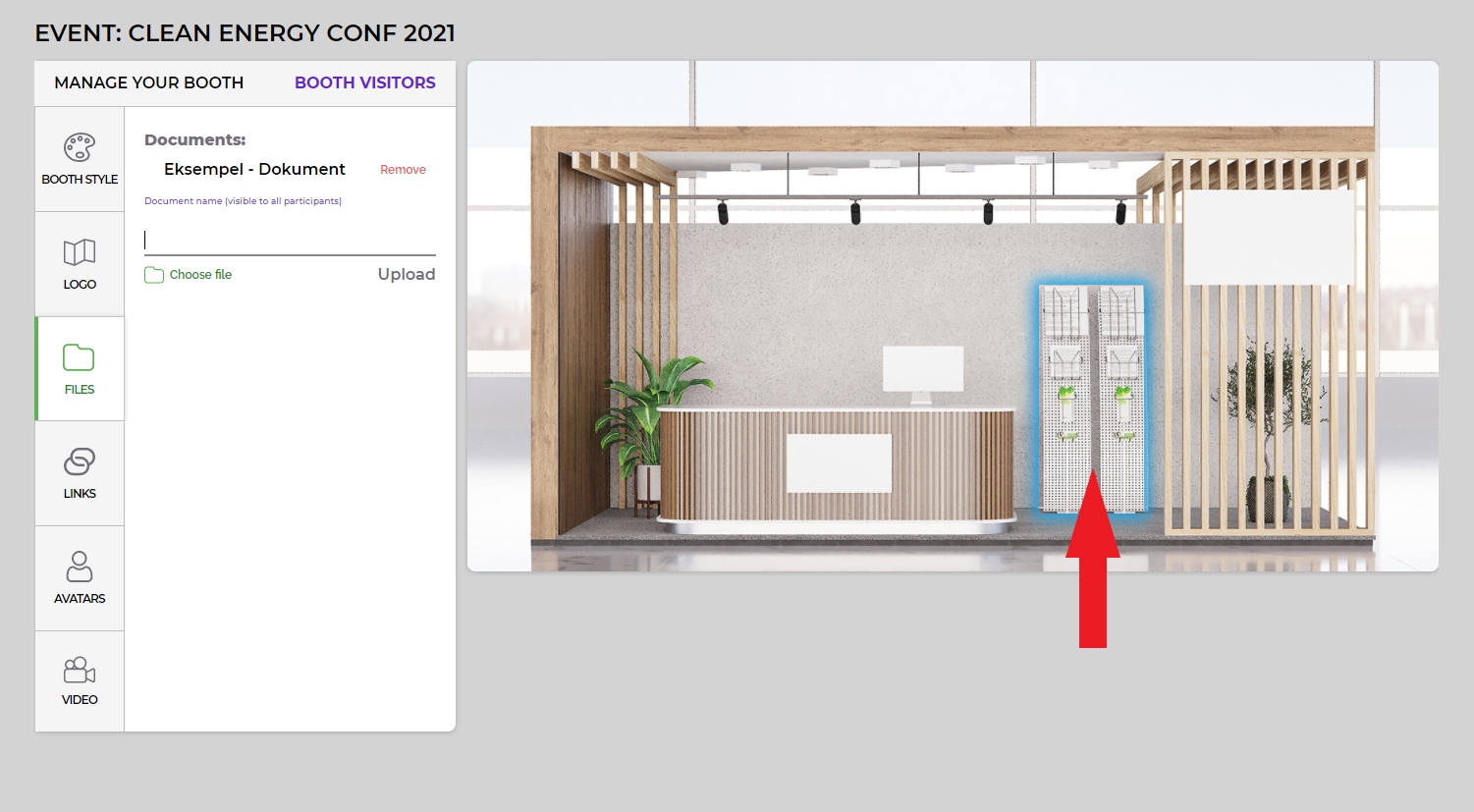Click the Upload button

[407, 275]
